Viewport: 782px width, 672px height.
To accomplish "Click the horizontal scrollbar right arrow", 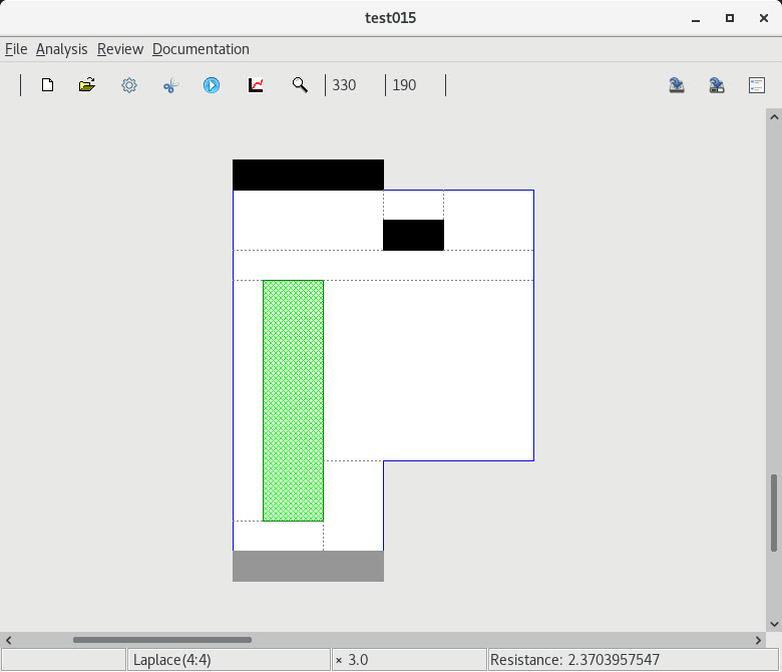I will coord(758,640).
